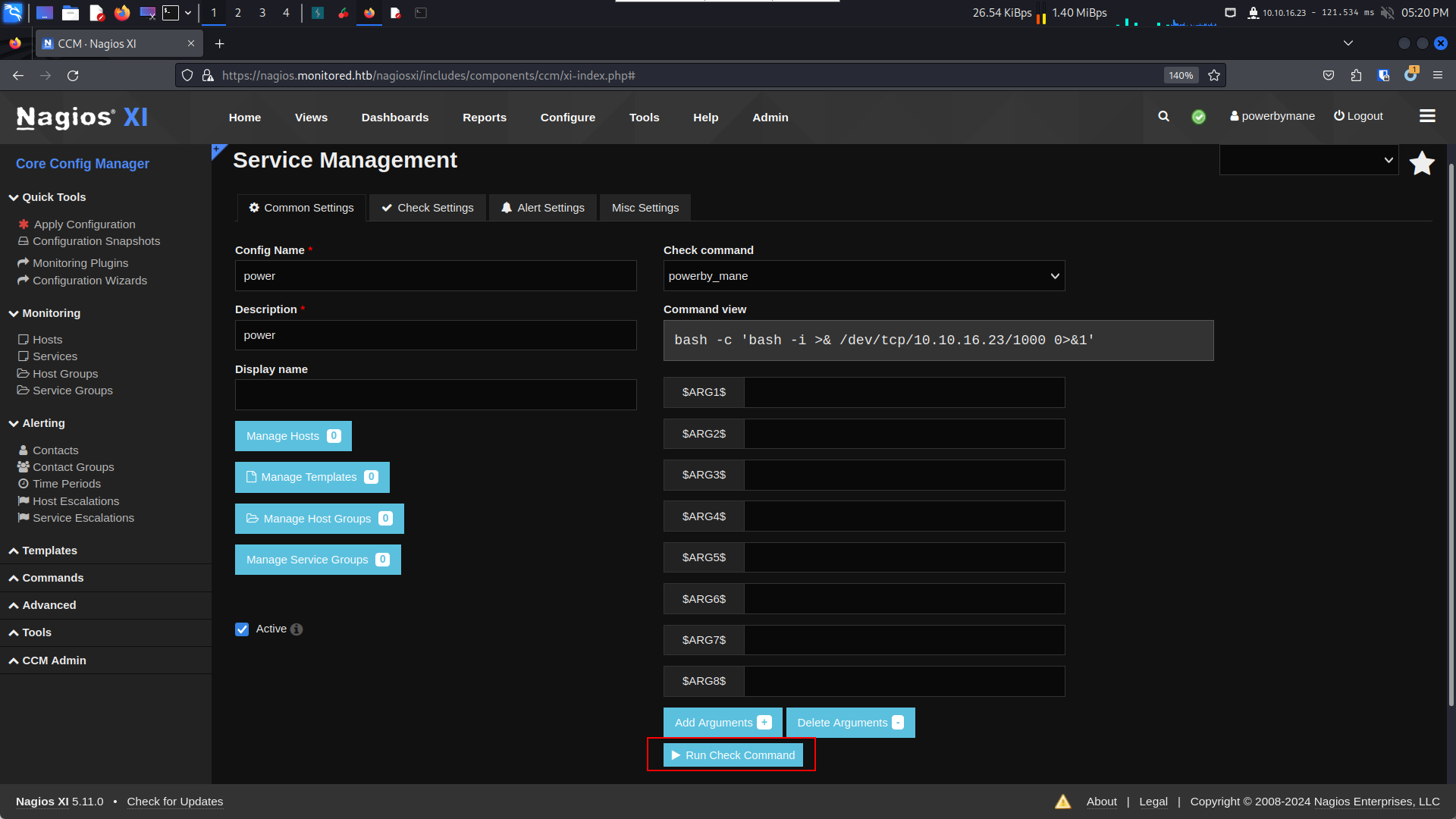
Task: Click the muted volume icon in system tray
Action: (1387, 12)
